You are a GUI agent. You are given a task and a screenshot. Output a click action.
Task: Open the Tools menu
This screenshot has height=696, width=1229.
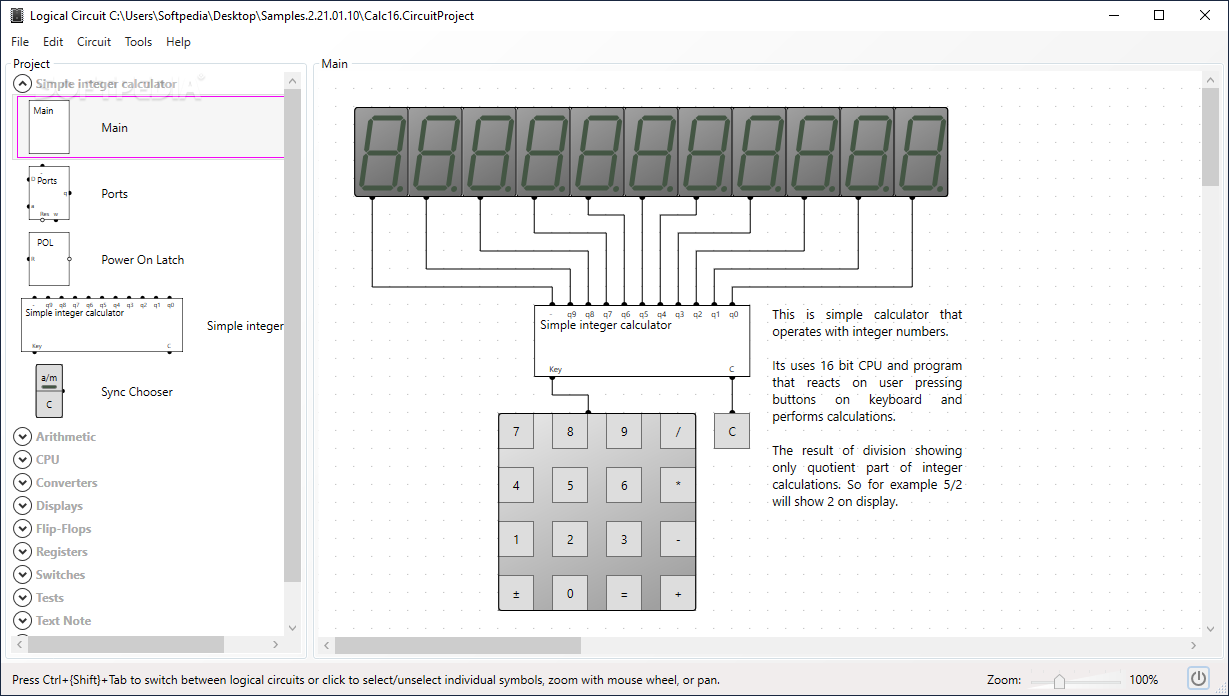pos(138,42)
